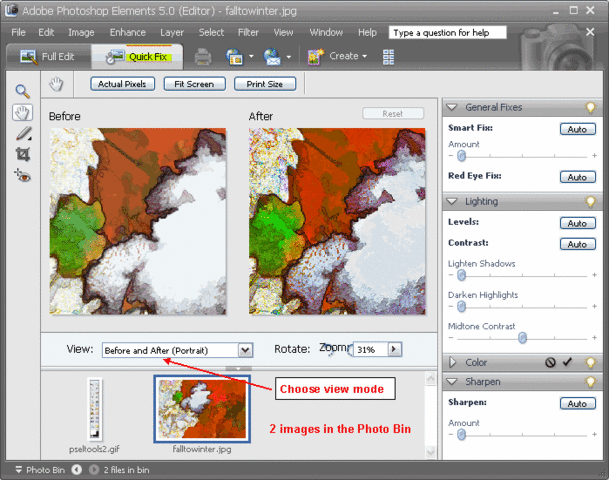Select the falltowinter.jpg thumbnail
The width and height of the screenshot is (609, 480).
click(202, 409)
